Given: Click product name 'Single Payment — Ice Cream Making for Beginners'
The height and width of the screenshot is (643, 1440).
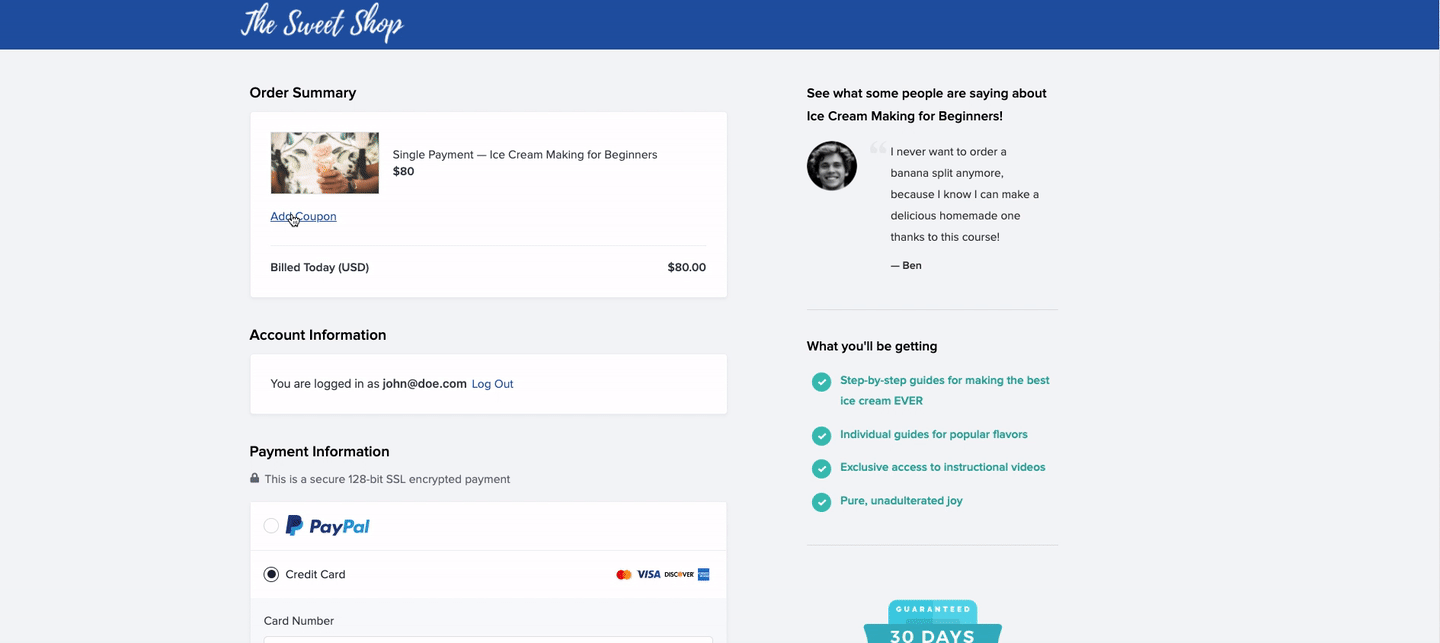Looking at the screenshot, I should pos(525,155).
